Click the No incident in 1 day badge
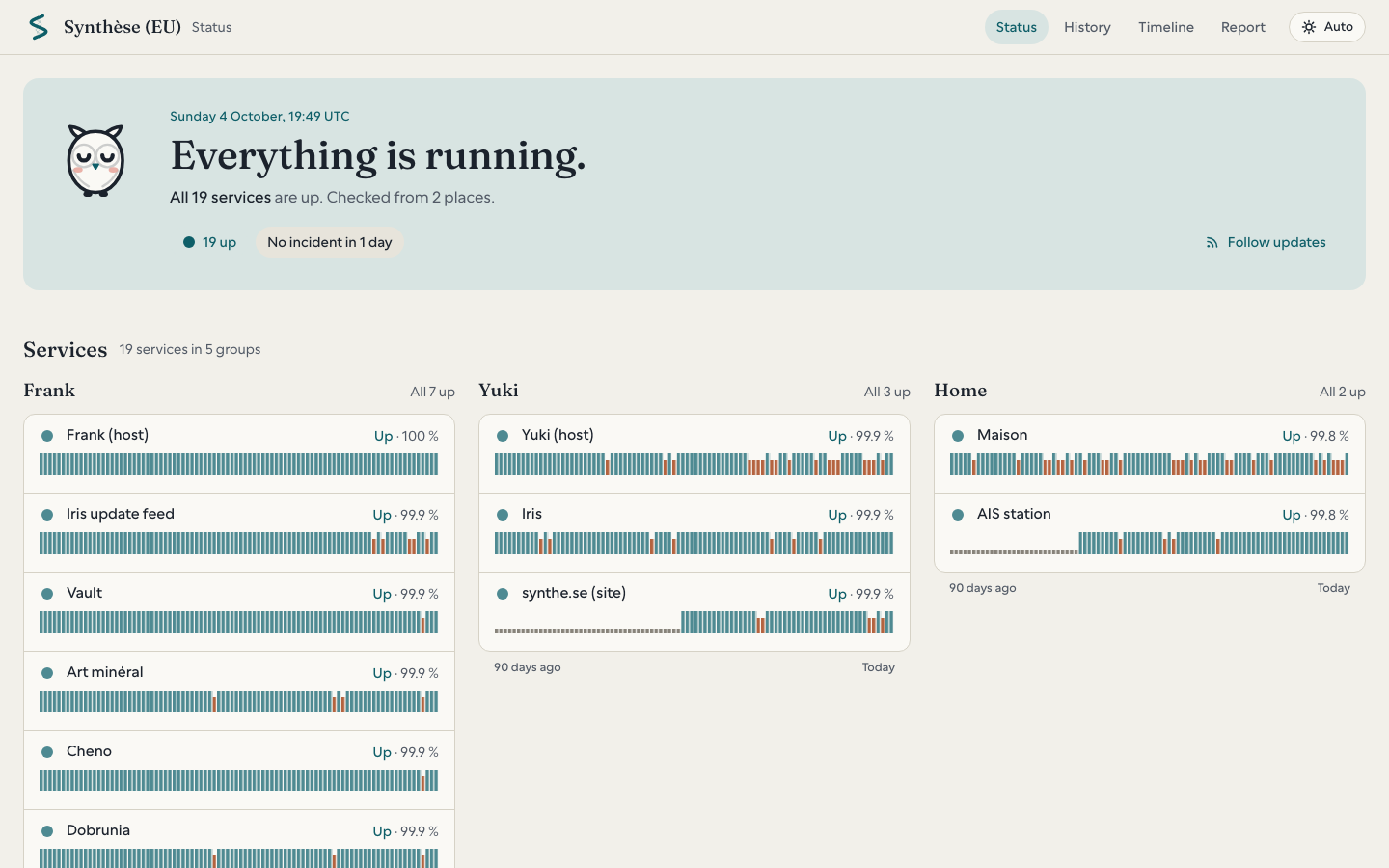This screenshot has width=1389, height=868. [x=330, y=242]
